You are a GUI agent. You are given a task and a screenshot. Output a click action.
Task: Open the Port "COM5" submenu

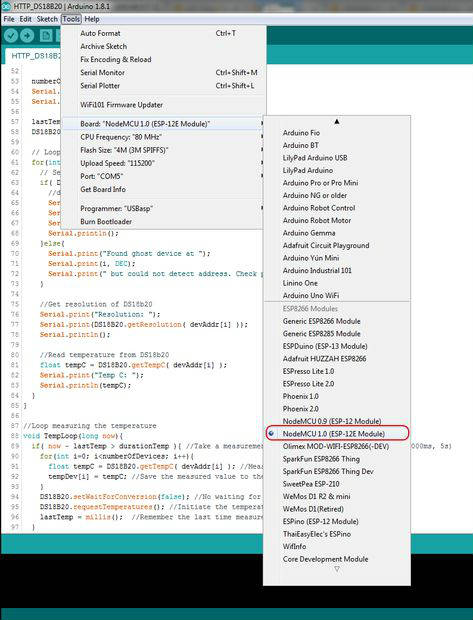[163, 176]
